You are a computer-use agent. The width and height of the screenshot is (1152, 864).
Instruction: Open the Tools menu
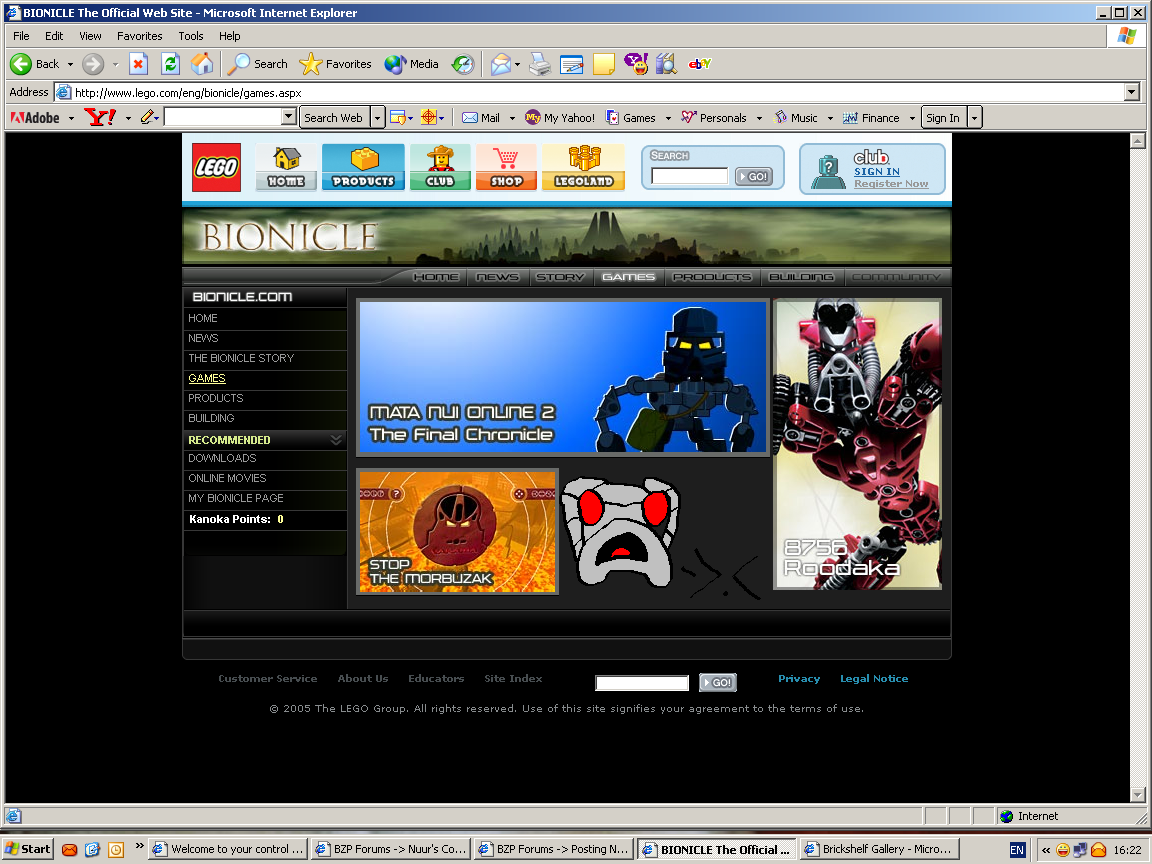(x=191, y=36)
